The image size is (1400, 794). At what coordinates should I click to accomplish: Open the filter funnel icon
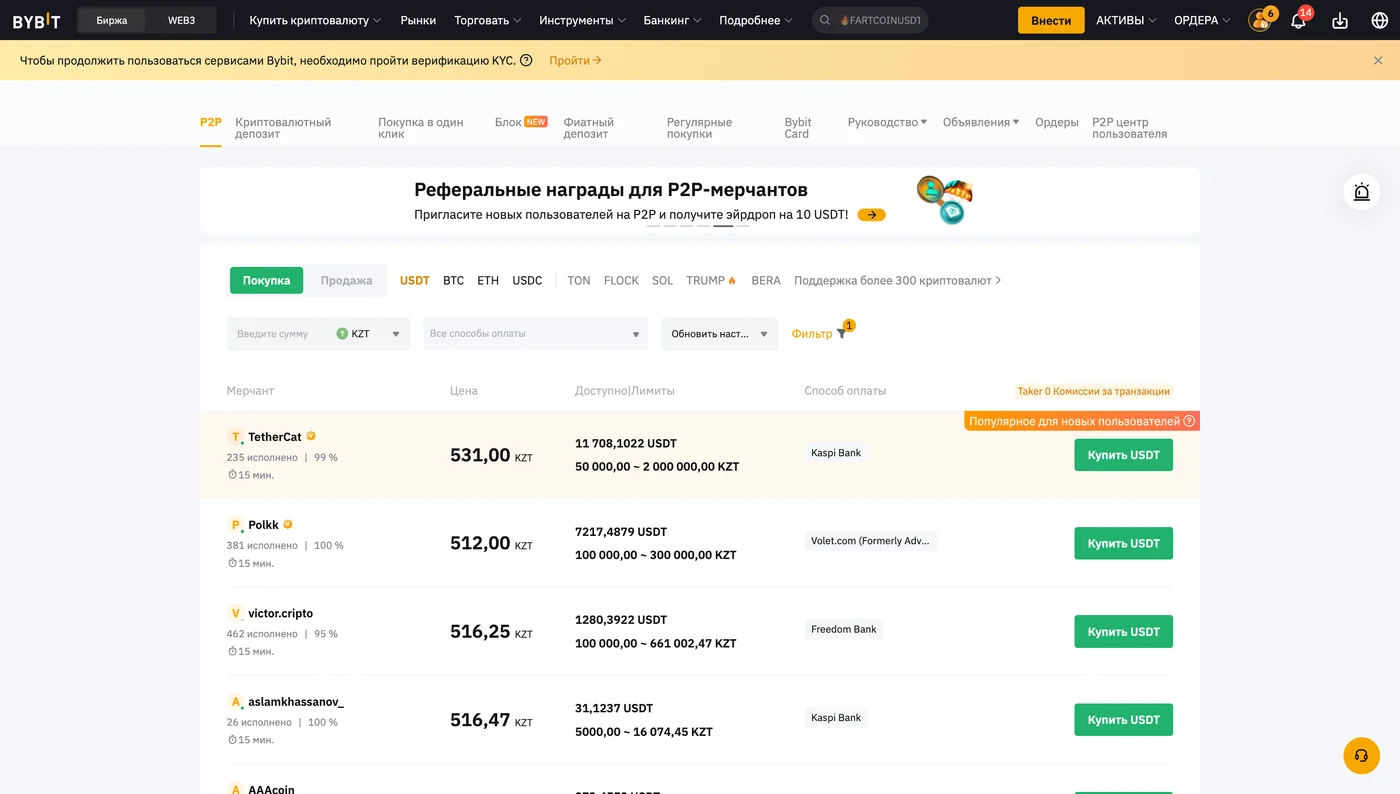(x=841, y=334)
